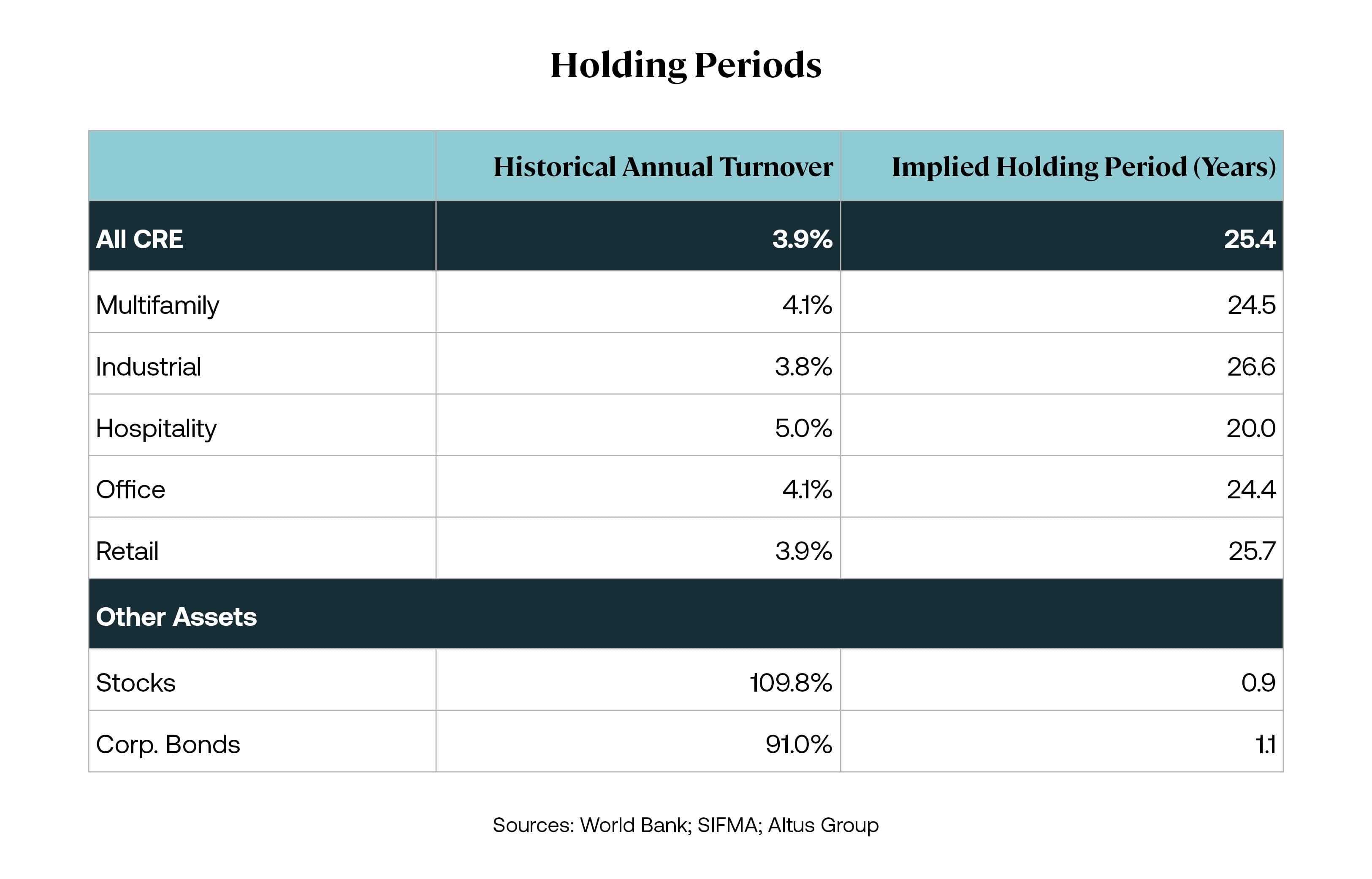Click Hospitality's 5.0% turnover value

coord(803,428)
